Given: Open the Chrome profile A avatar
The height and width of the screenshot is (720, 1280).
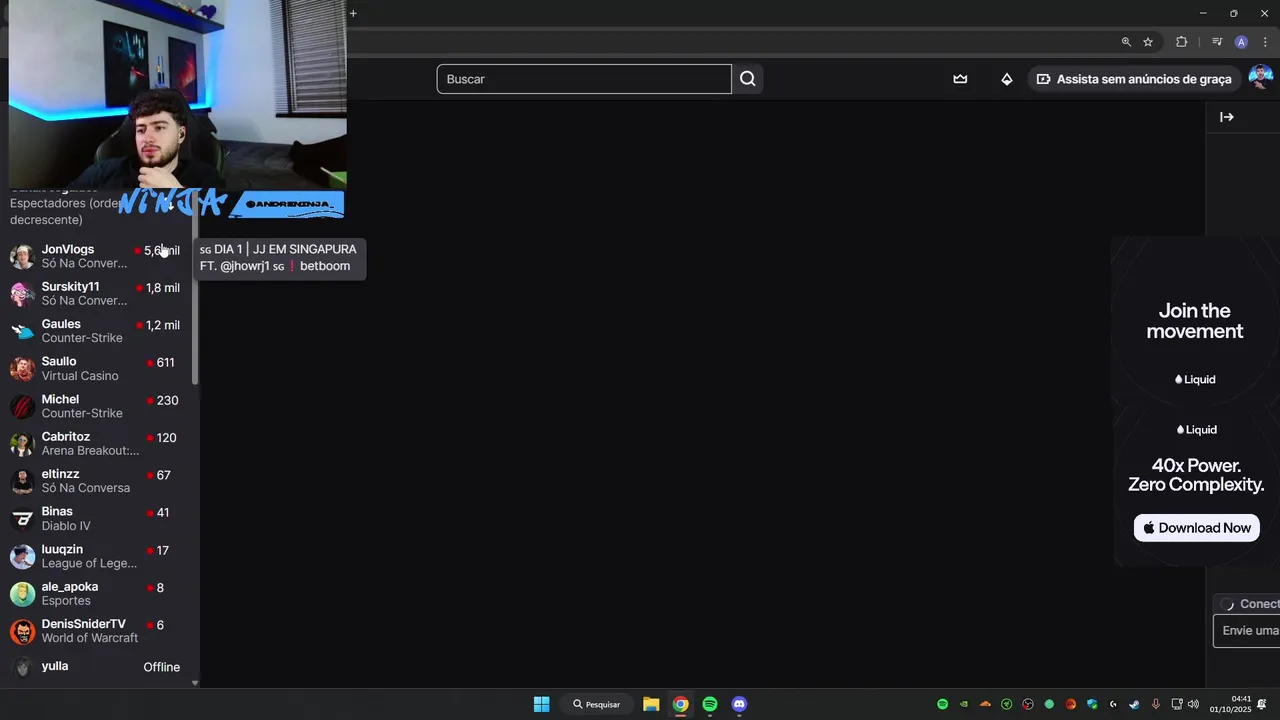Looking at the screenshot, I should (x=1241, y=42).
